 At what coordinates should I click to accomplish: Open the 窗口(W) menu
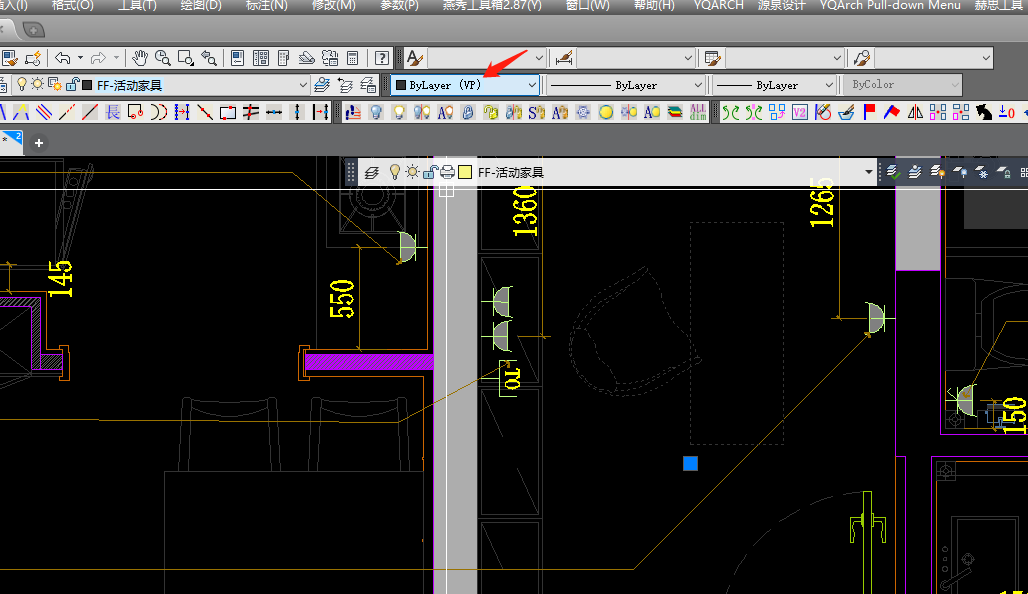pos(587,5)
